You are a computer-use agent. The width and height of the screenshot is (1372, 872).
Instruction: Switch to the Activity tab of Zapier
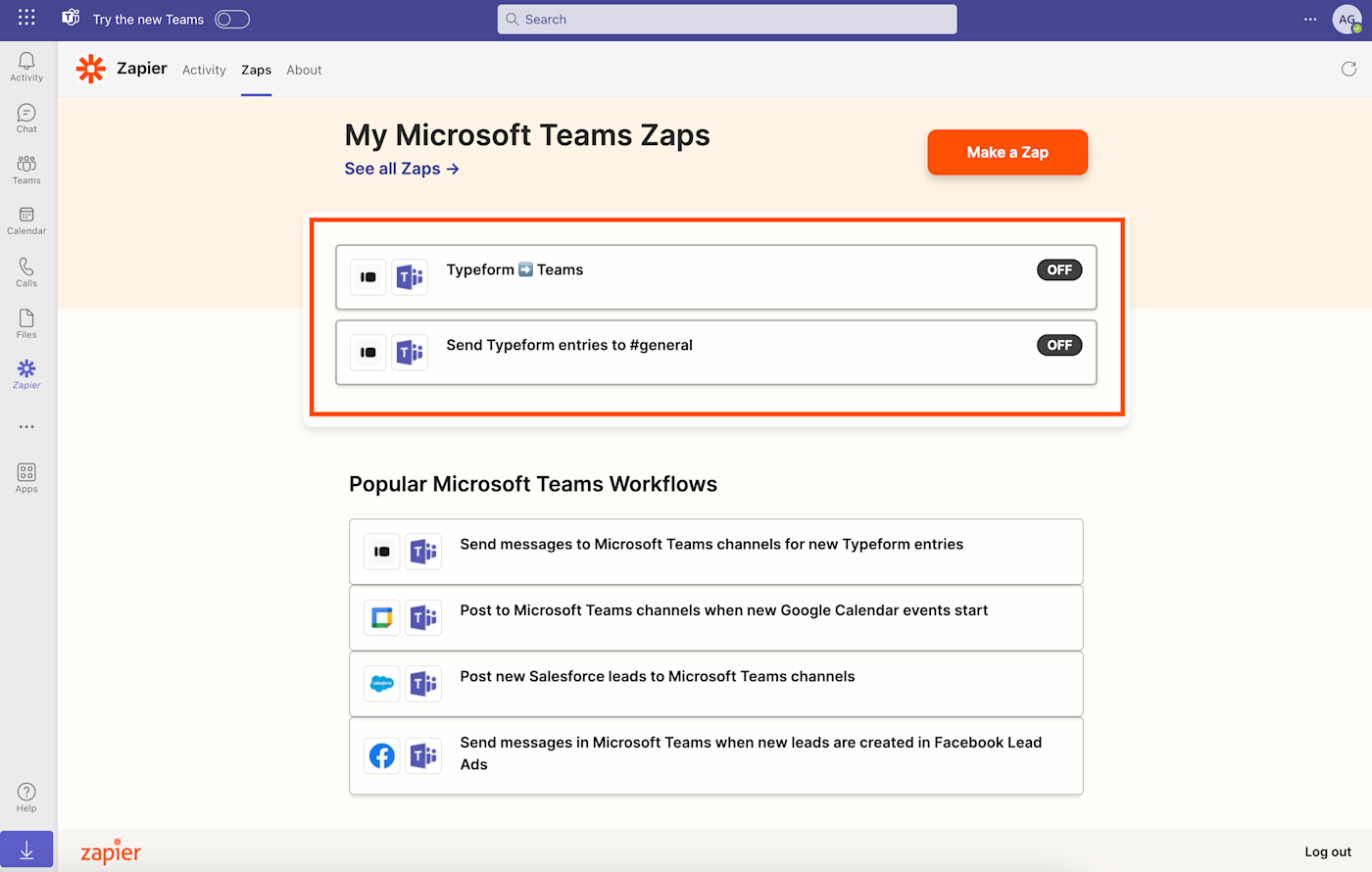click(x=204, y=71)
